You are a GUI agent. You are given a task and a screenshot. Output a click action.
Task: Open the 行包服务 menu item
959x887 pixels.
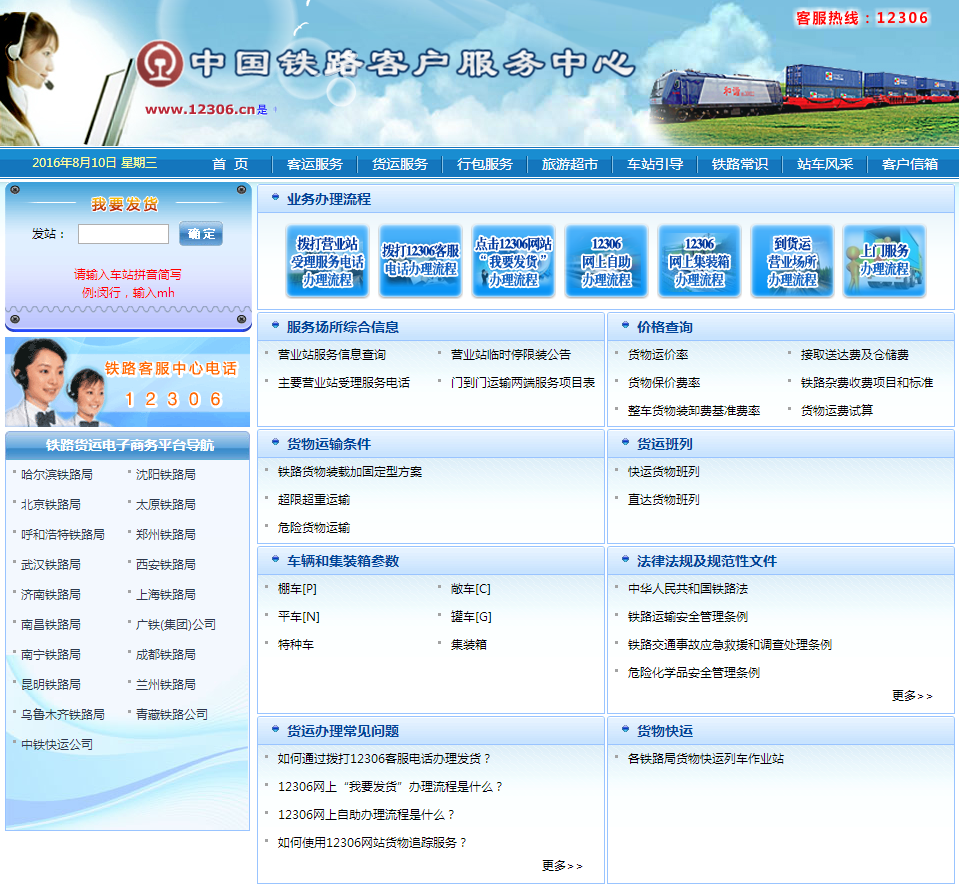(484, 164)
